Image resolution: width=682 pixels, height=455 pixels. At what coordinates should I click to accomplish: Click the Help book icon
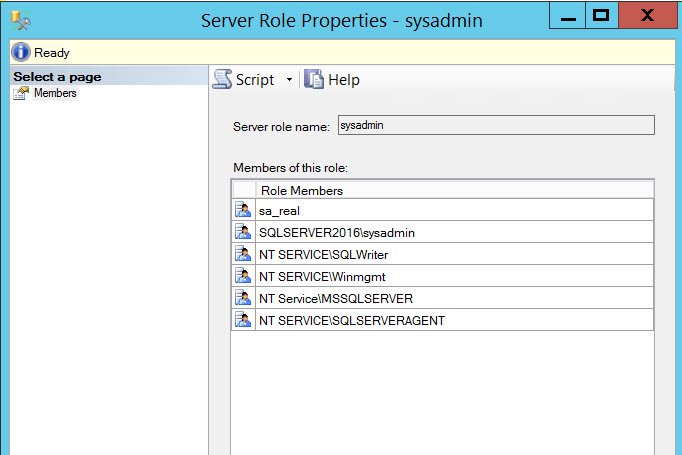pyautogui.click(x=314, y=79)
